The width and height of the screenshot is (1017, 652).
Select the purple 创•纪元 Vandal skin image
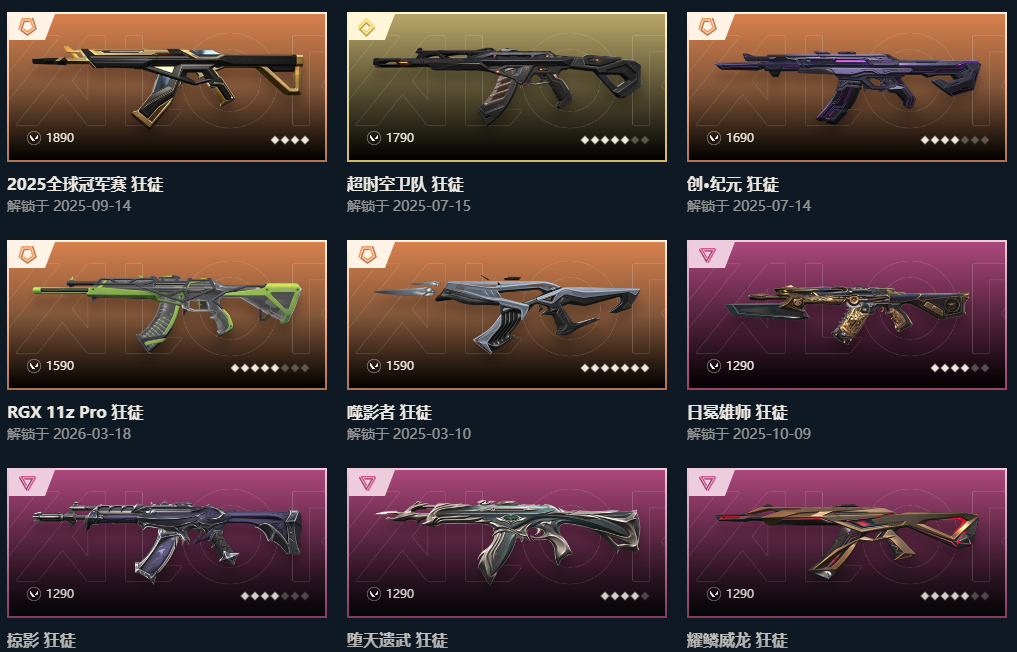coord(847,83)
